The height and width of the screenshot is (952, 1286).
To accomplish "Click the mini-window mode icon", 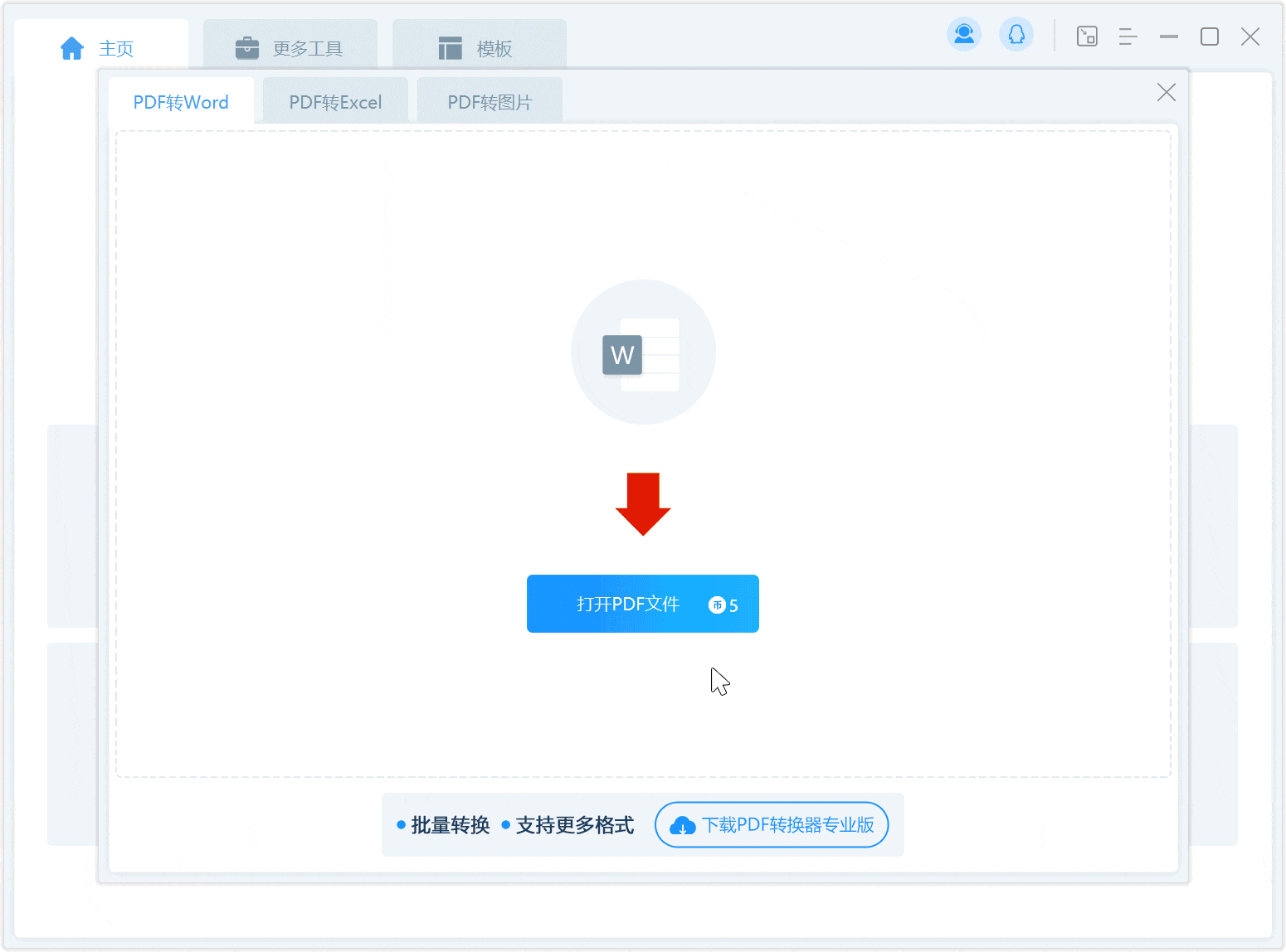I will coord(1087,36).
